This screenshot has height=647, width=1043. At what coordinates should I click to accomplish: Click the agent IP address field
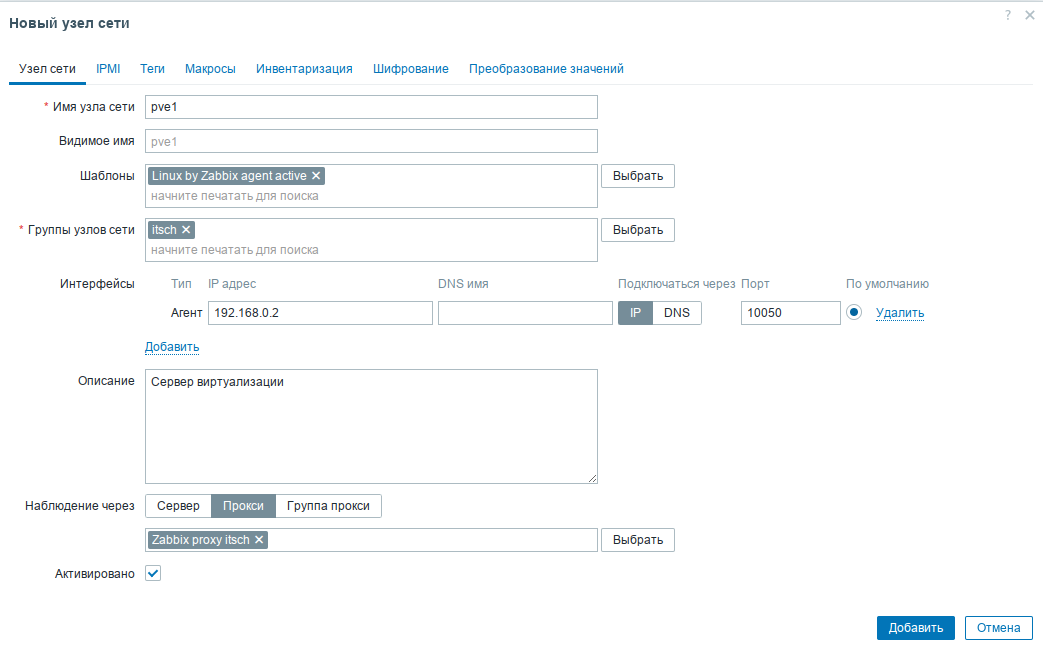(x=320, y=312)
